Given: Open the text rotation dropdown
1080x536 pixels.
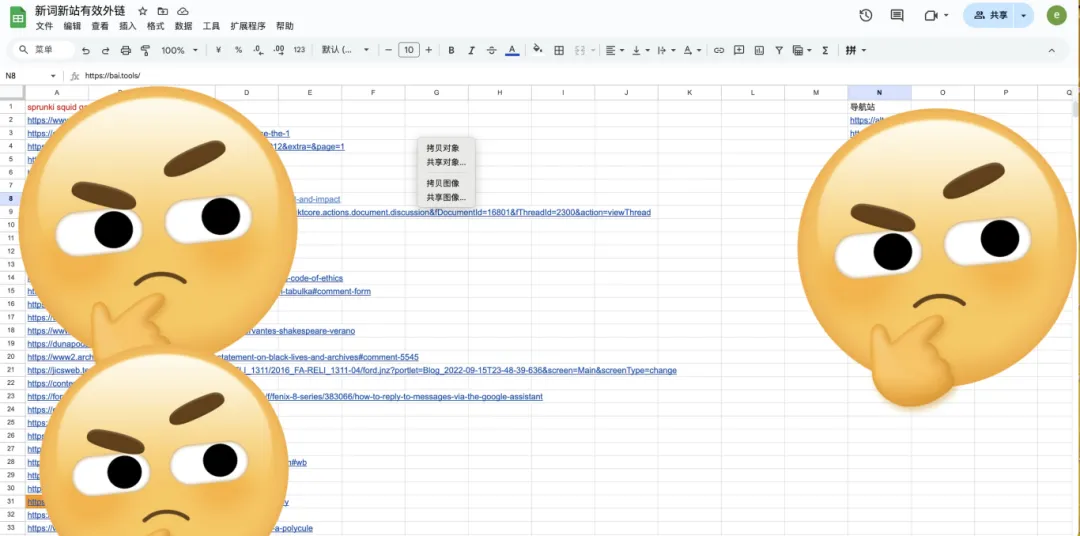Looking at the screenshot, I should click(x=692, y=50).
